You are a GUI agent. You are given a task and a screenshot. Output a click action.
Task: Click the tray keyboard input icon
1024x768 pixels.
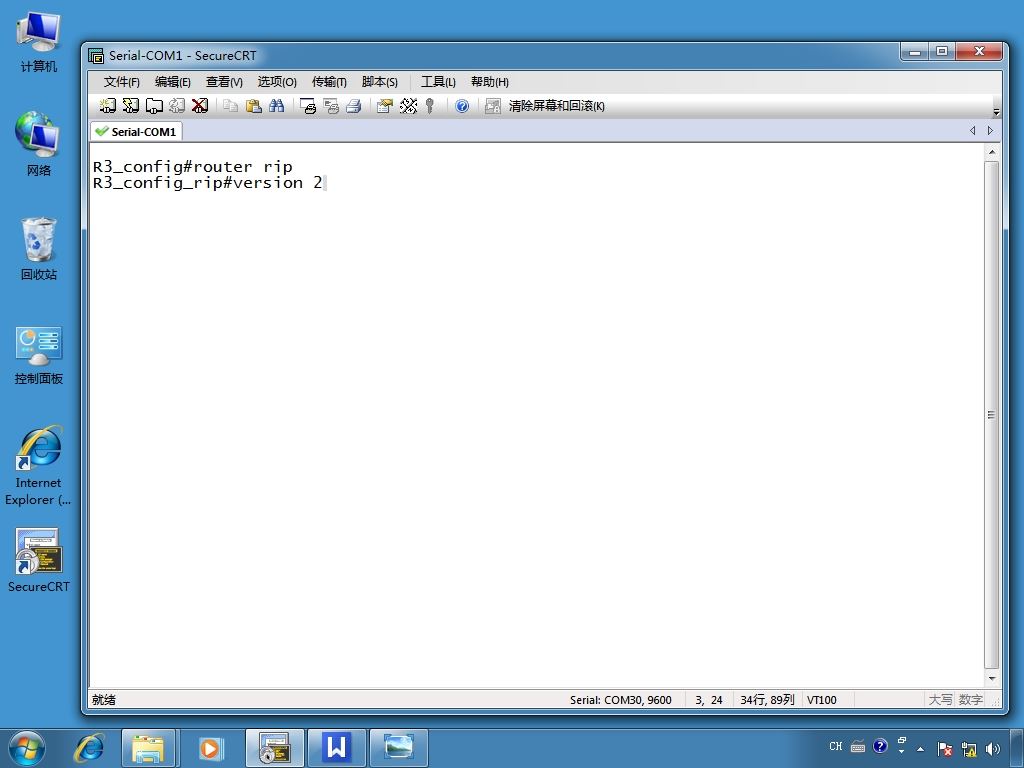858,747
